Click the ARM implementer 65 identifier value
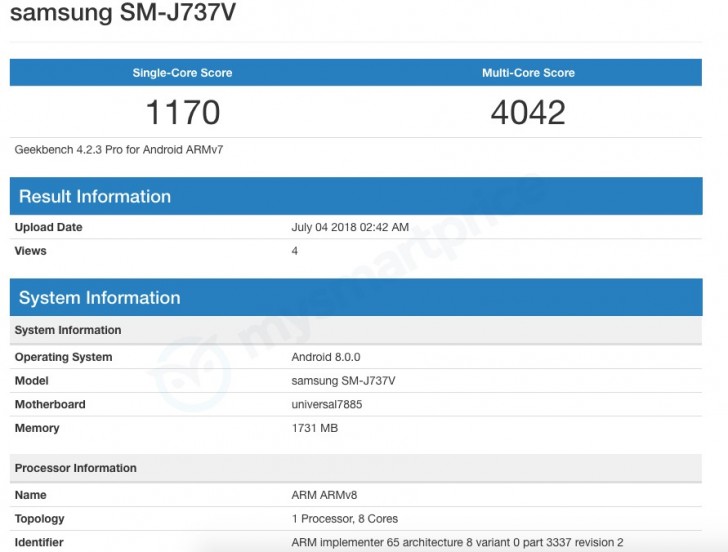The image size is (728, 552). pos(457,542)
